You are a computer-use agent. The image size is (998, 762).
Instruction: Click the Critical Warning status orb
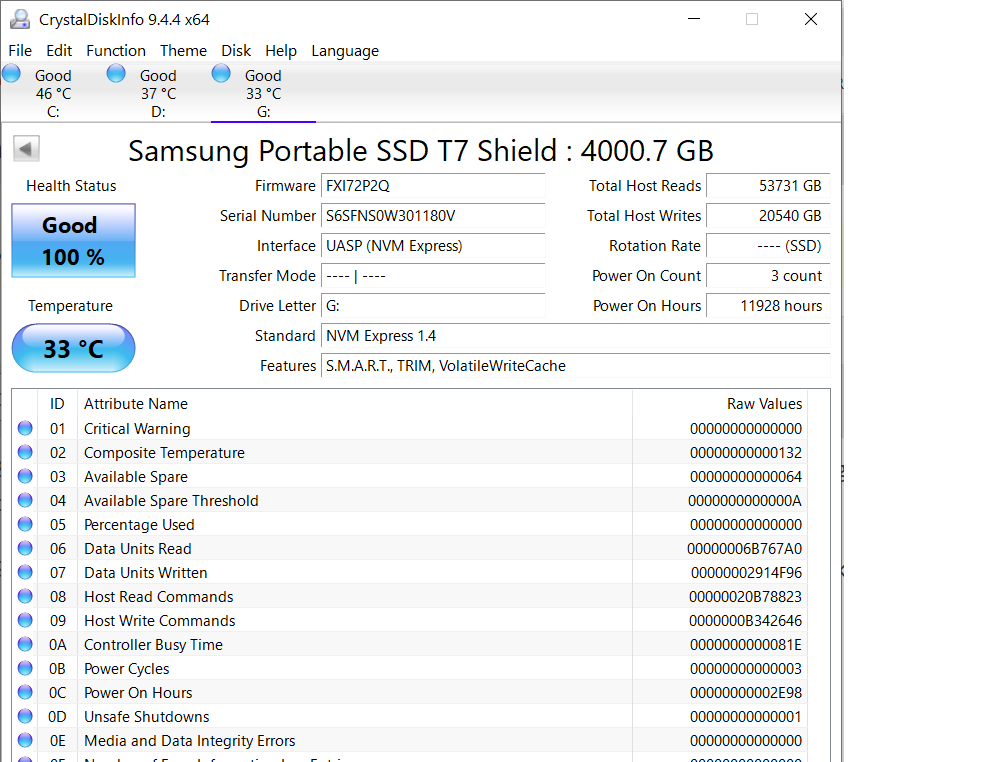[x=25, y=428]
